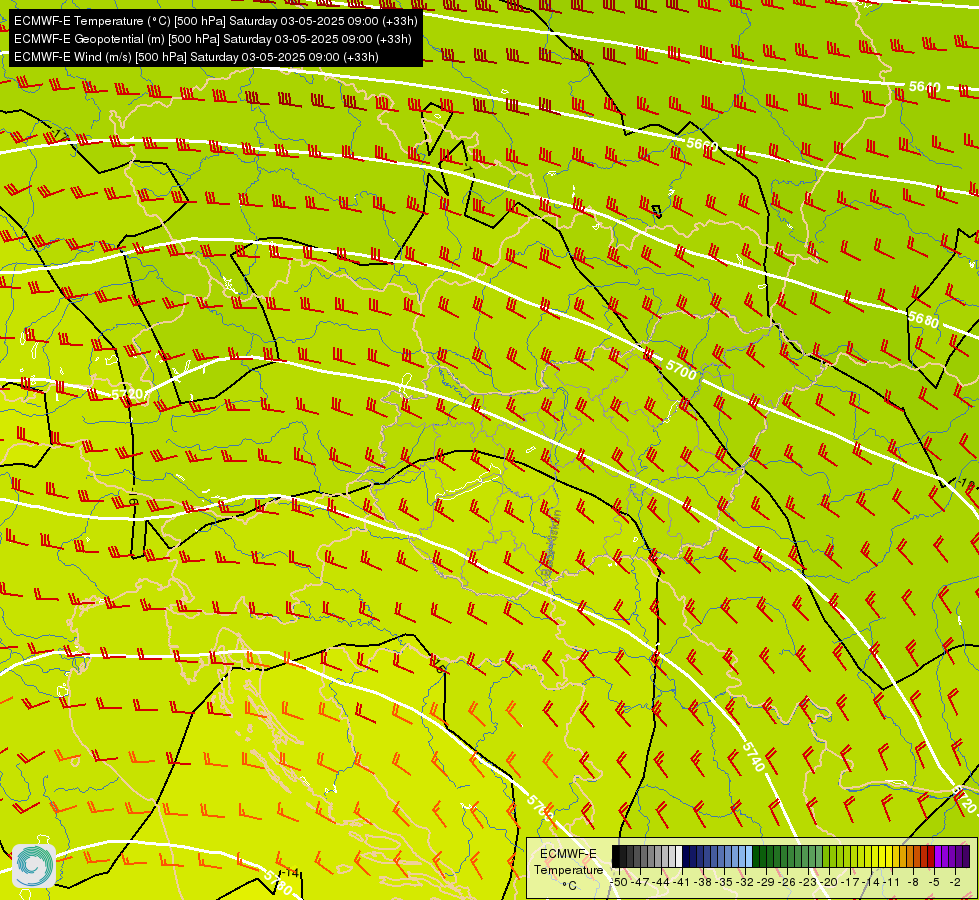Click the -14 isotherm label on the map
The image size is (979, 900).
288,873
